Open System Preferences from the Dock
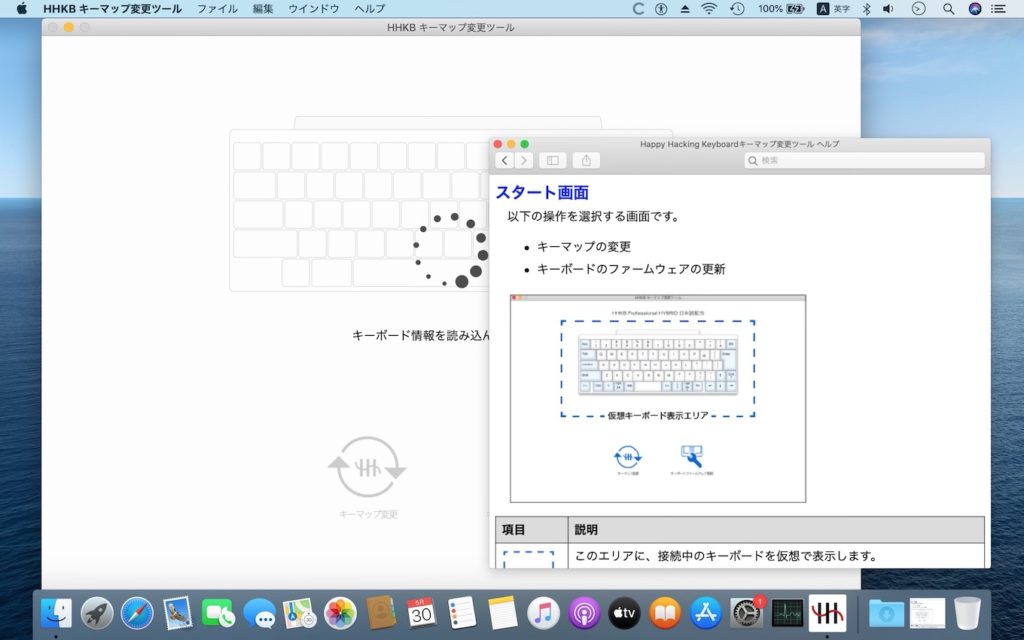1024x640 pixels. 746,613
